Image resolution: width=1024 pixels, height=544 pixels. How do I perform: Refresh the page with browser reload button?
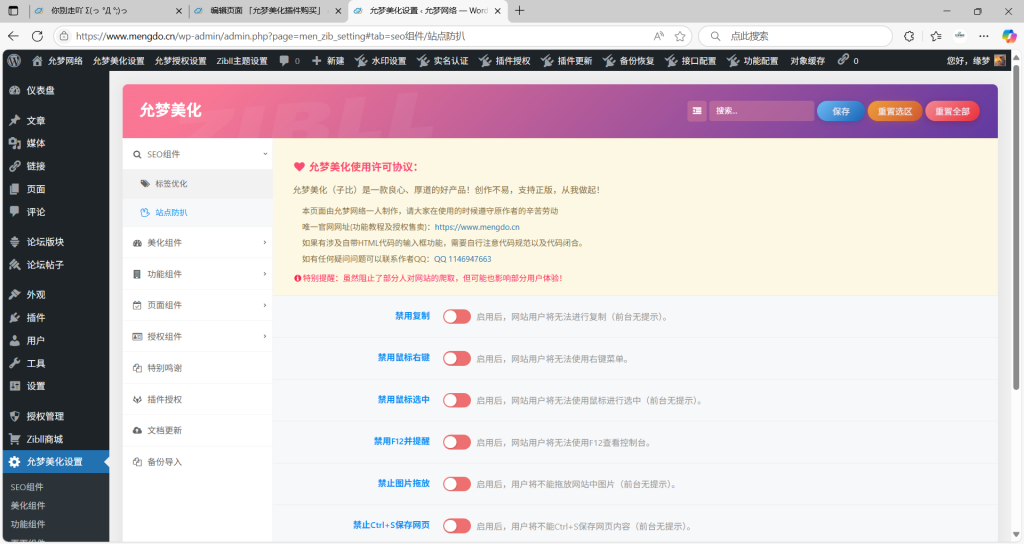click(x=37, y=37)
